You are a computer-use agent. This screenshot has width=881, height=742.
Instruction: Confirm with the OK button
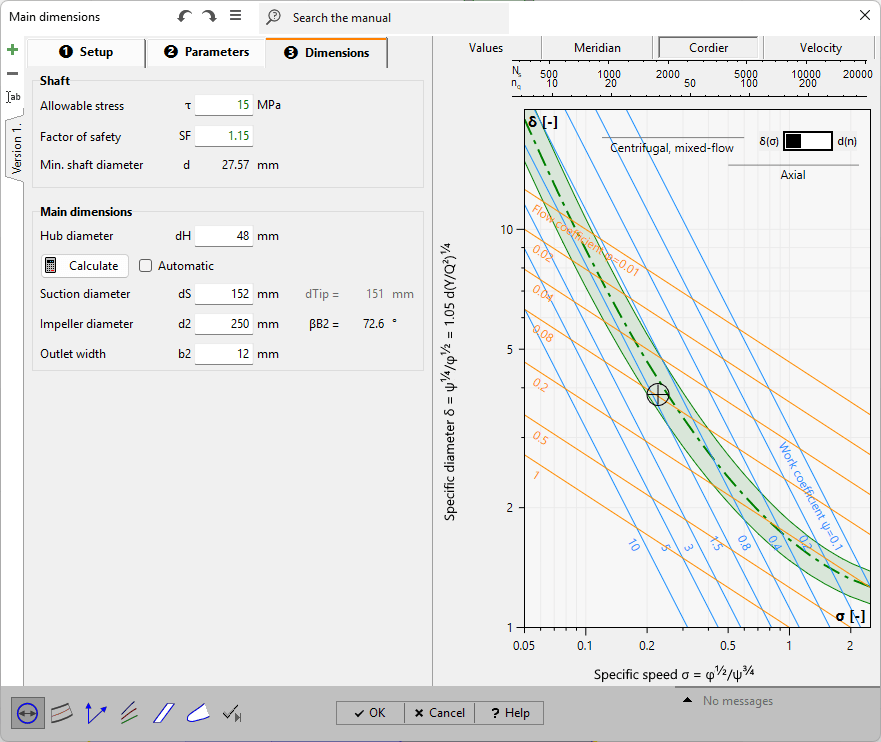(x=370, y=713)
